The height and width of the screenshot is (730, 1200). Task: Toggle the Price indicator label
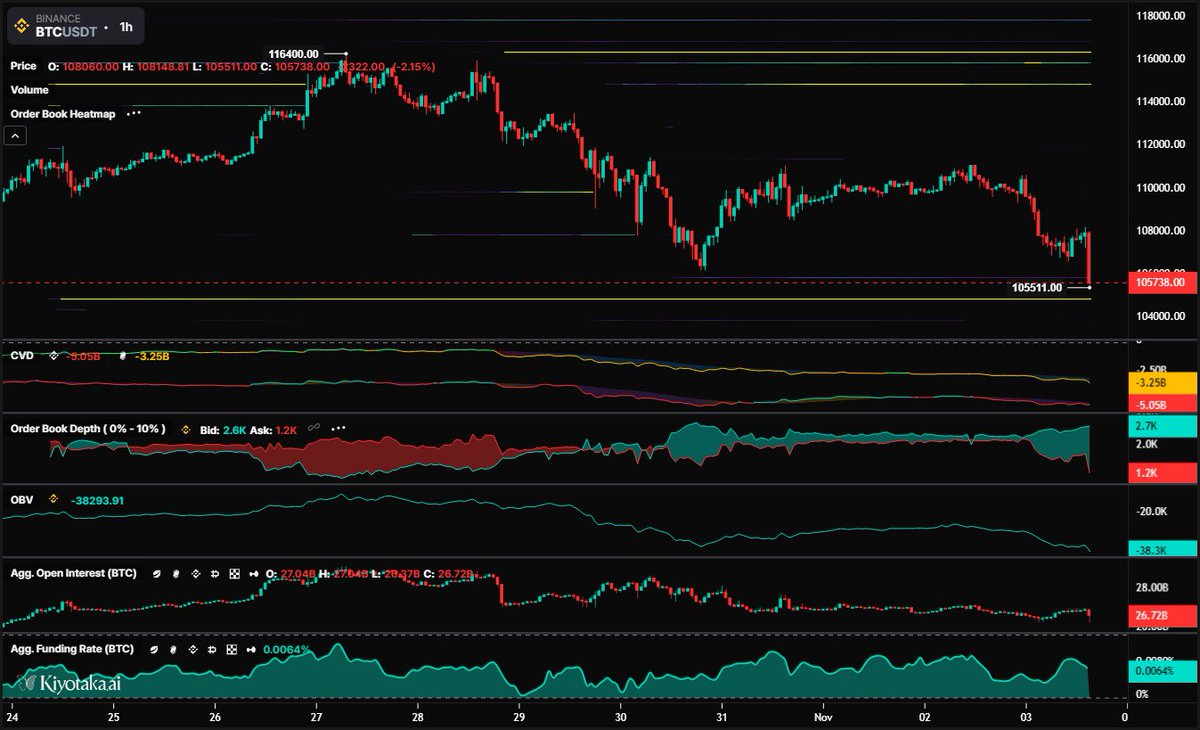coord(24,67)
